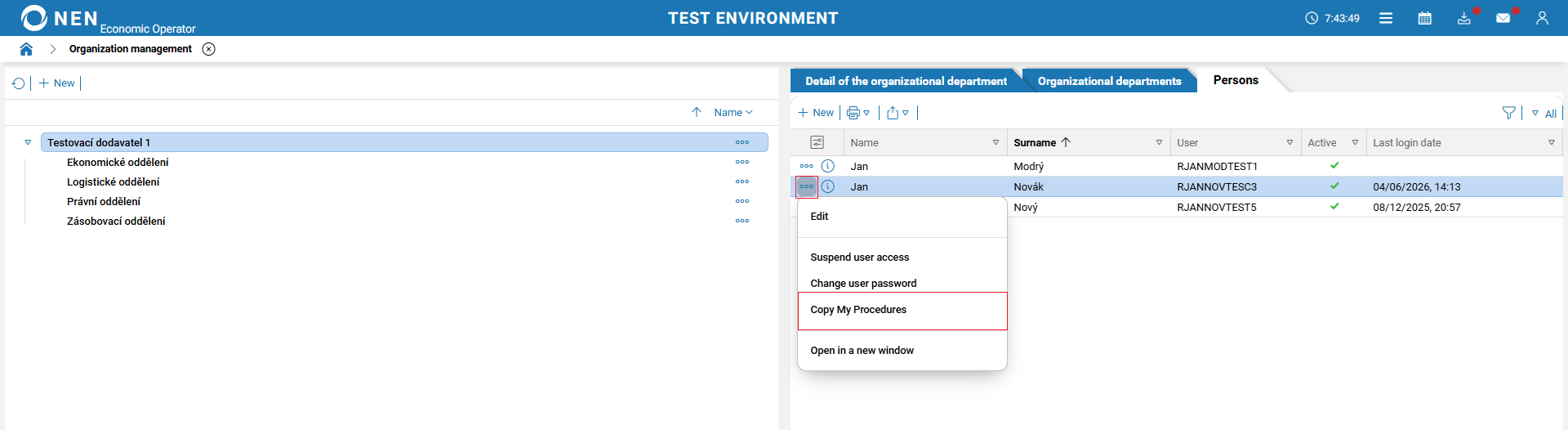Open downloads icon in header
This screenshot has height=430, width=1568.
pos(1464,18)
